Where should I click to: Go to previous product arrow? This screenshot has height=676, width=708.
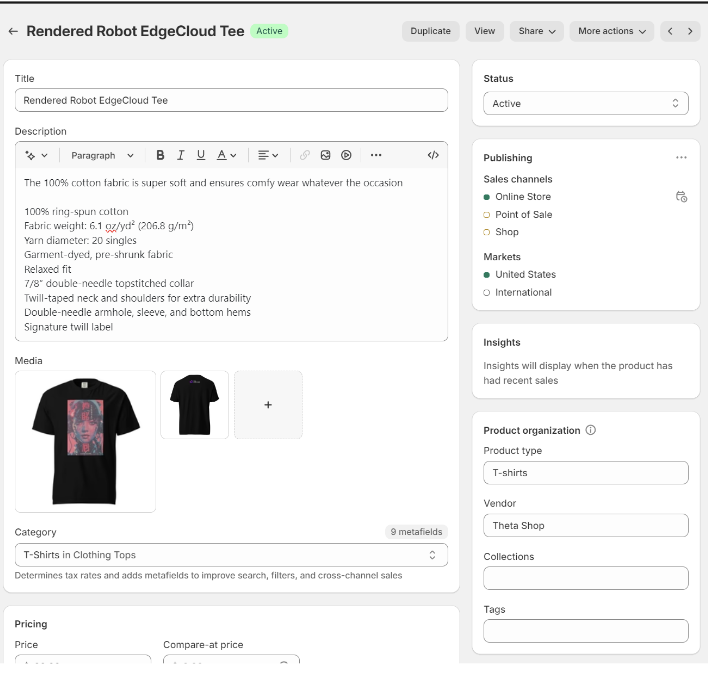[670, 31]
